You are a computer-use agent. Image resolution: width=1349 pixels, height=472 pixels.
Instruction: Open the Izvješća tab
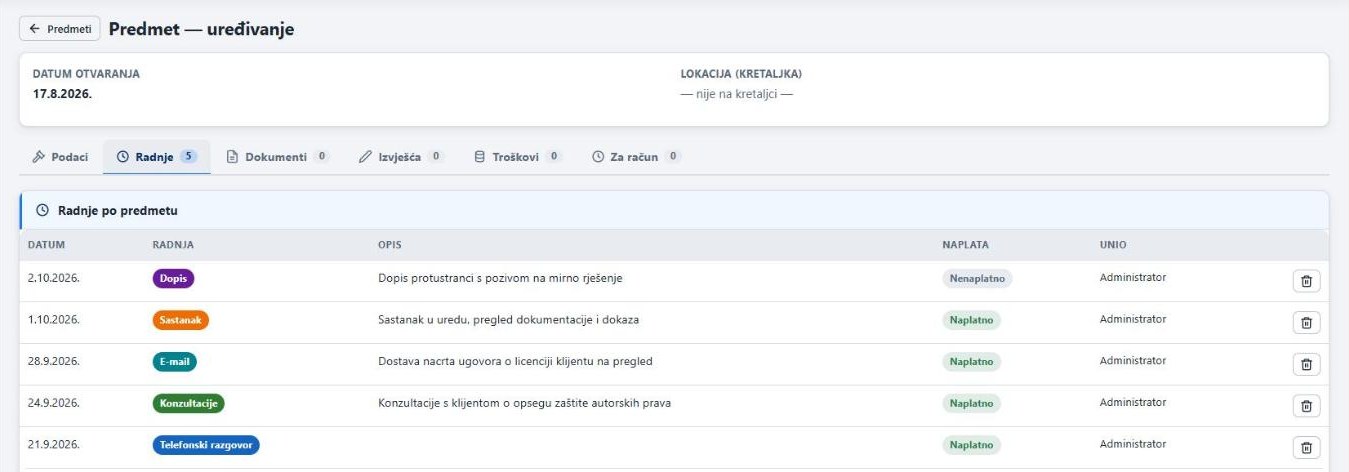coord(401,157)
